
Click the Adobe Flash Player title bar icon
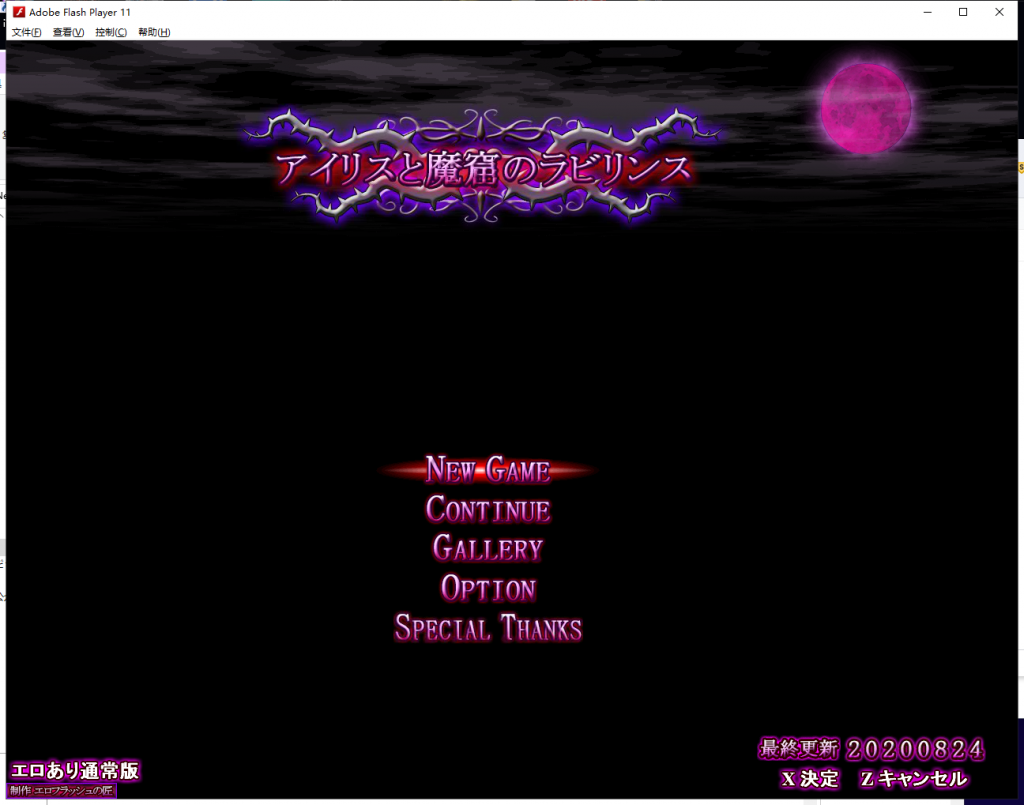click(x=17, y=12)
